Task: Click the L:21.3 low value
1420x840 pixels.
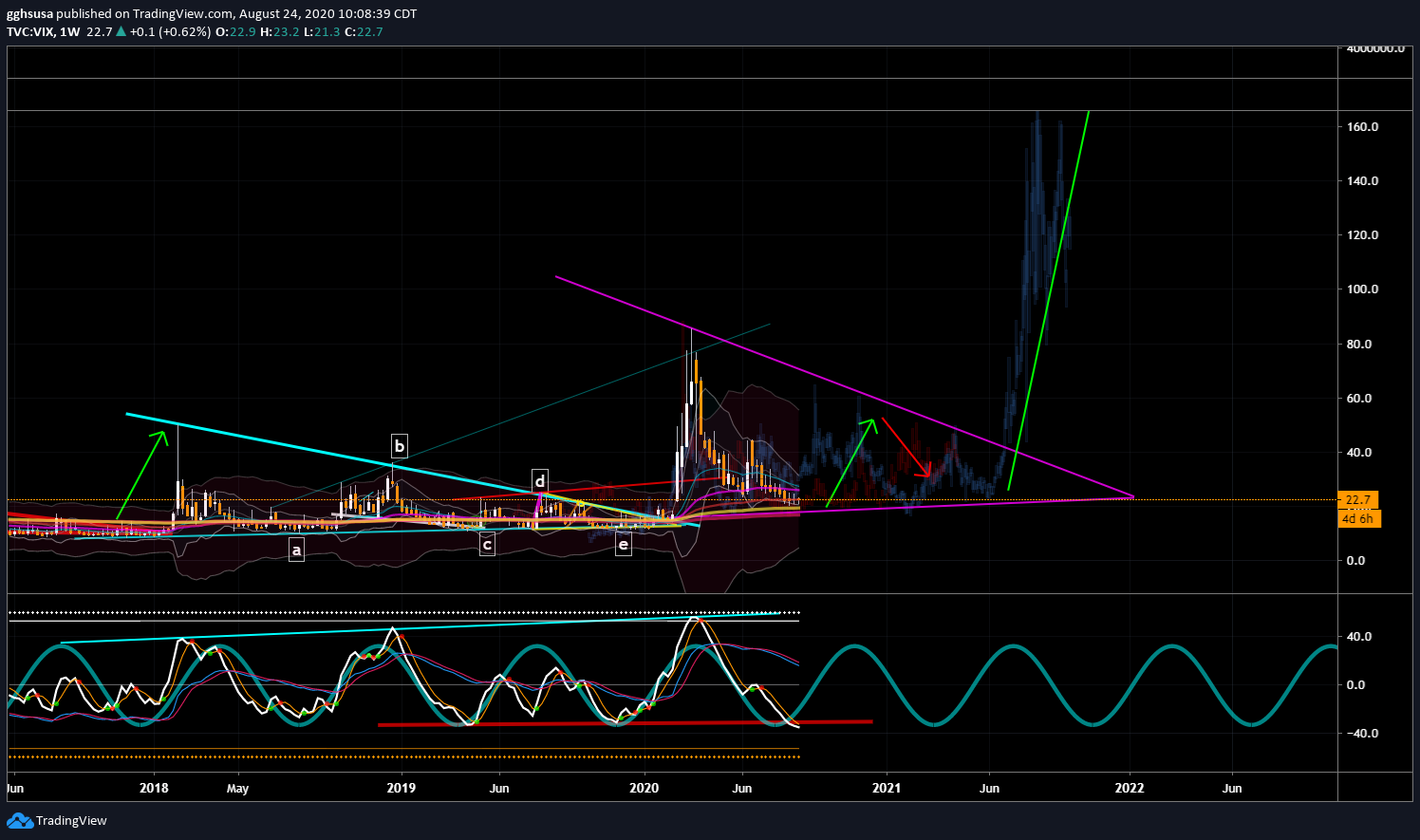Action: tap(322, 31)
